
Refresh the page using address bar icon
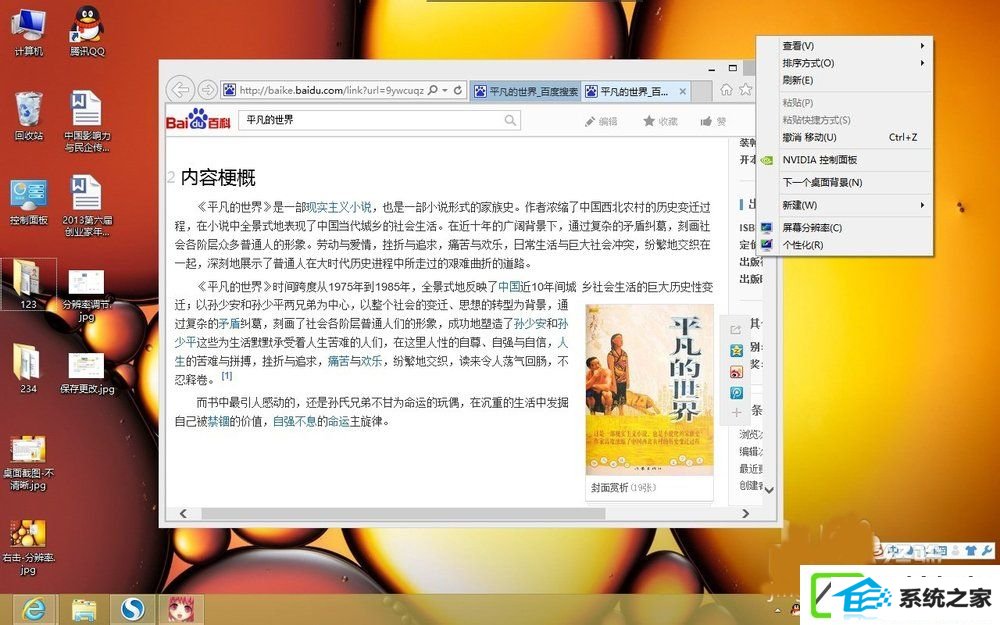click(457, 91)
